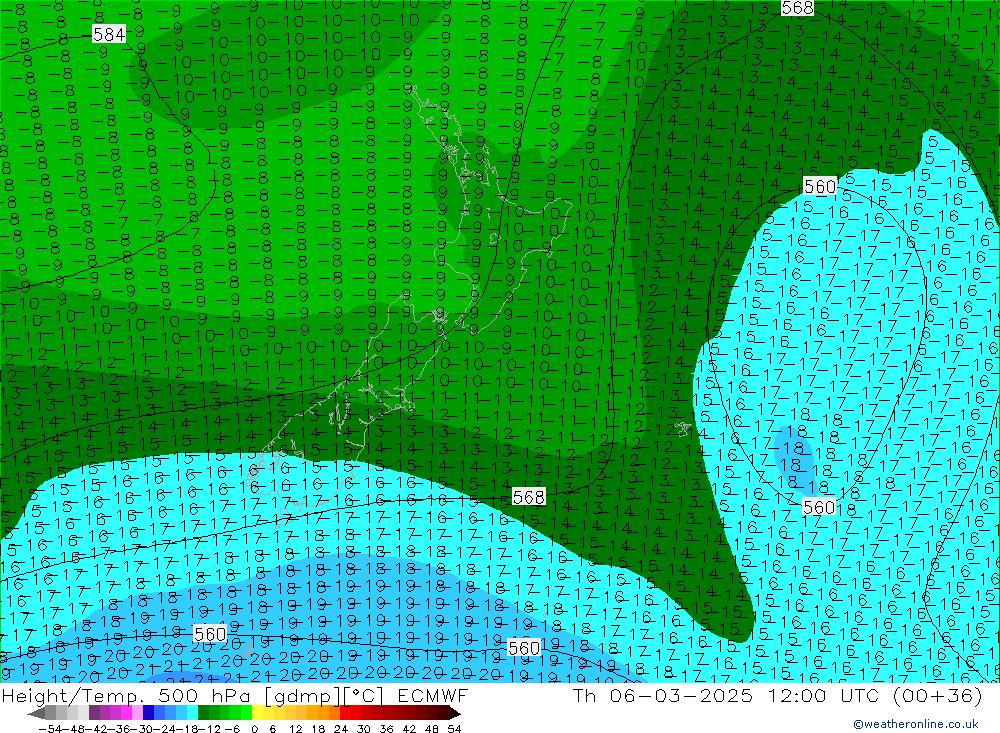
Task: Click the 0 legend value
Action: (254, 729)
